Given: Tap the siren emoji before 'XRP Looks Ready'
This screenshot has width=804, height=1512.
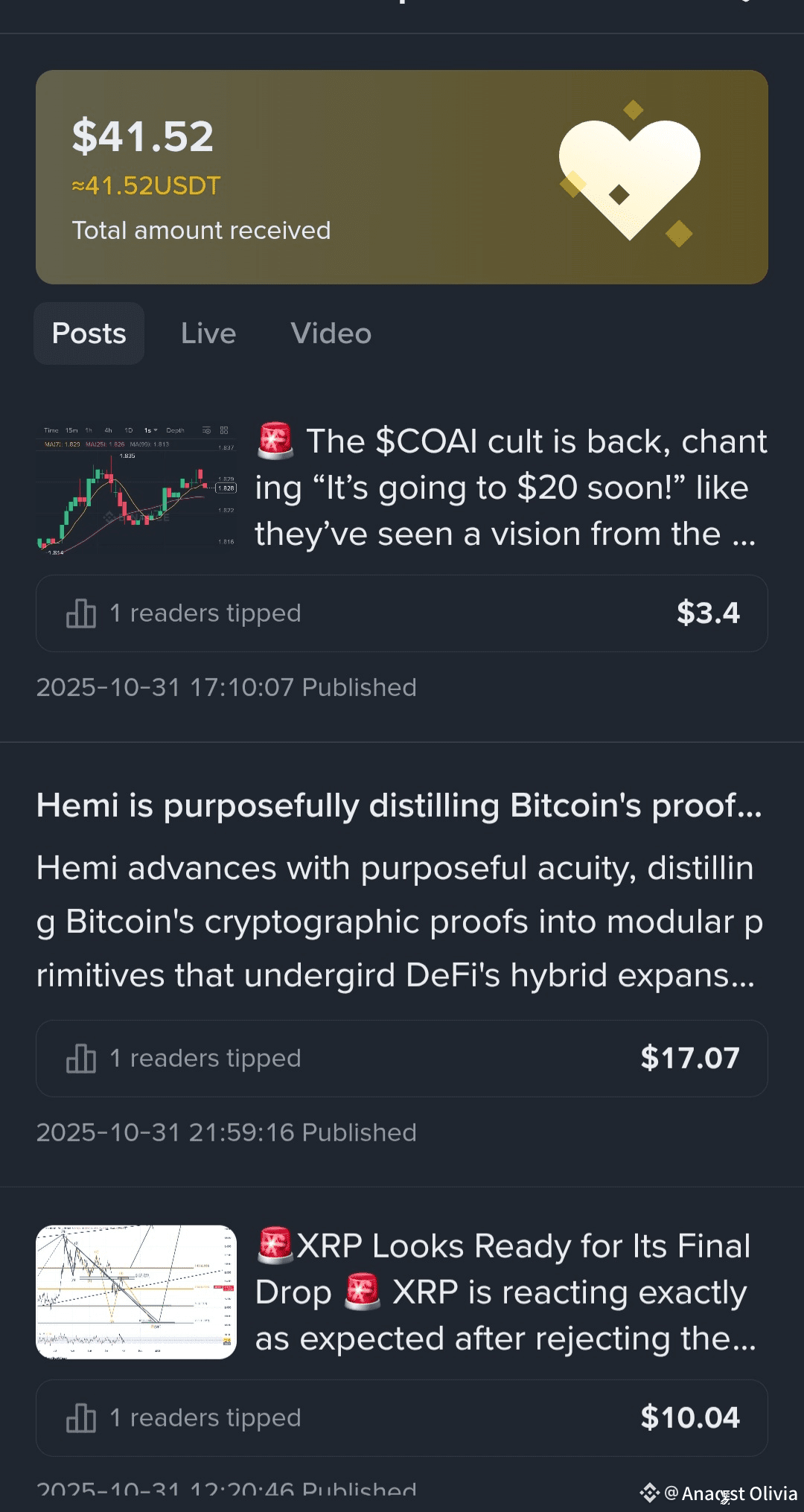Looking at the screenshot, I should (275, 1245).
